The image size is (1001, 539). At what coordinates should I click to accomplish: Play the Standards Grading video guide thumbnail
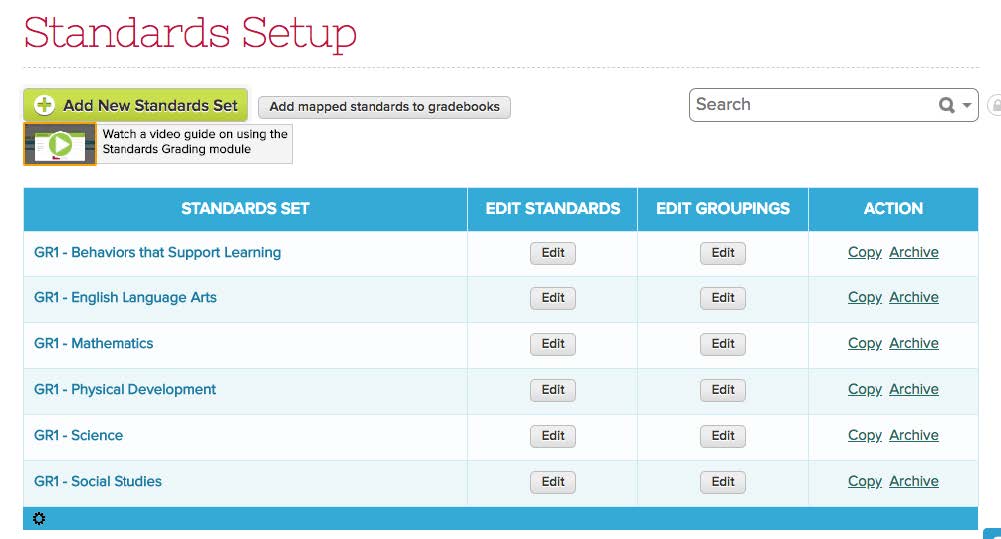point(60,144)
